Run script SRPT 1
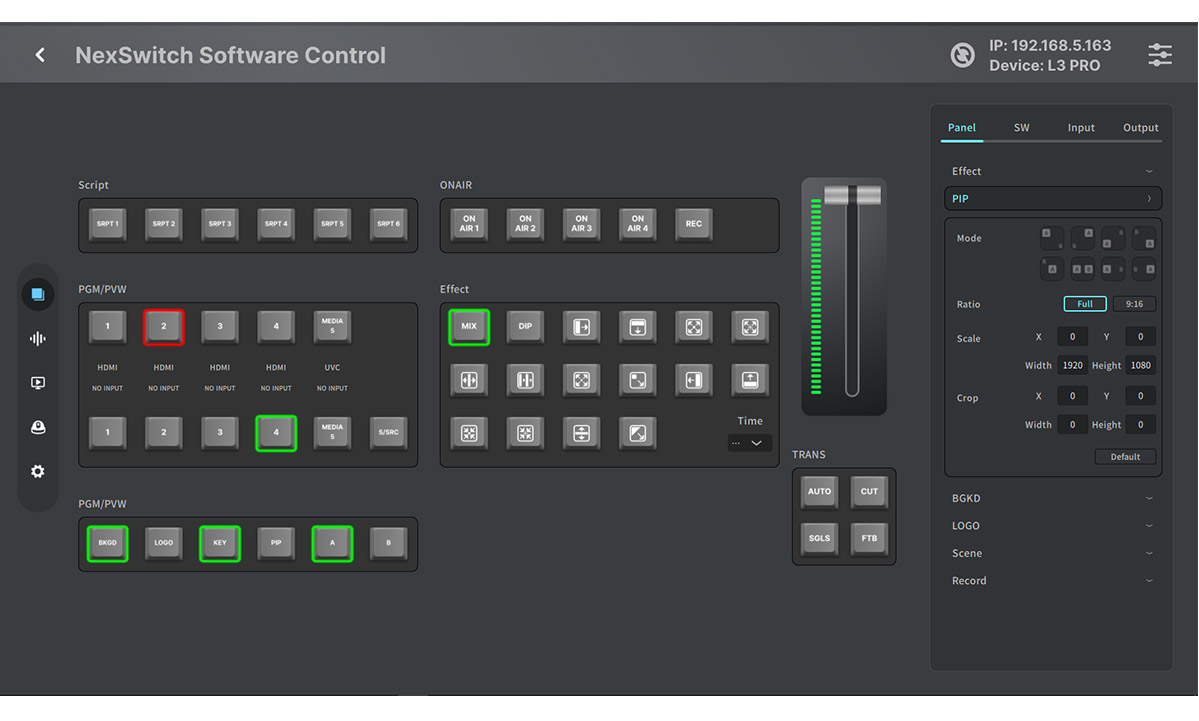The width and height of the screenshot is (1199, 721). pos(107,224)
